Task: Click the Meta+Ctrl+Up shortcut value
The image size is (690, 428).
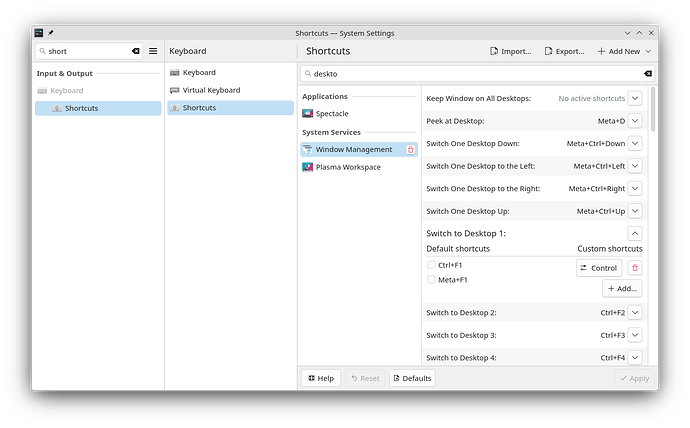Action: 601,211
